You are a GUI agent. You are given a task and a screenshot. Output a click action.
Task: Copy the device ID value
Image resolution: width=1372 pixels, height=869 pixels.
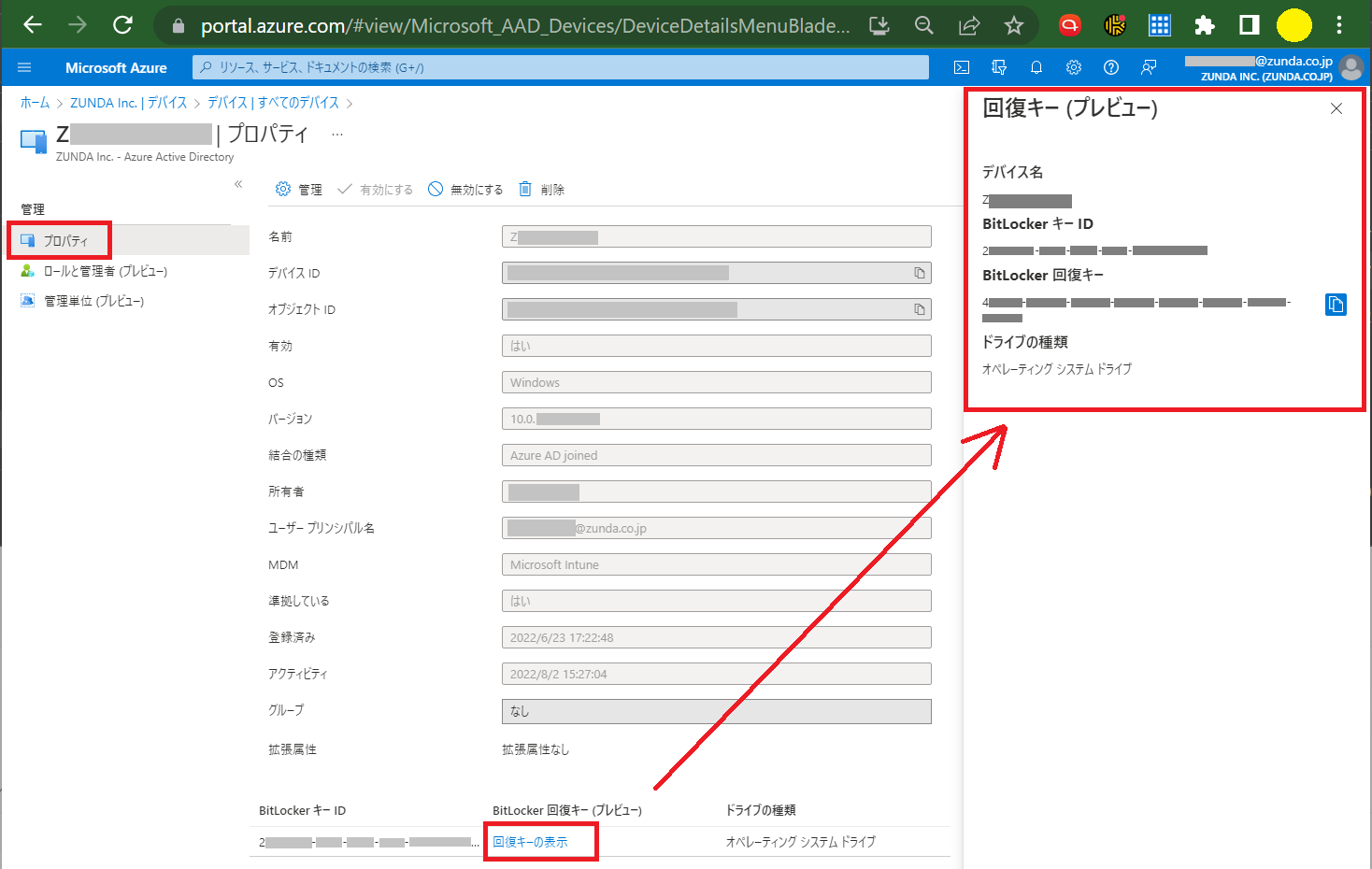(920, 273)
